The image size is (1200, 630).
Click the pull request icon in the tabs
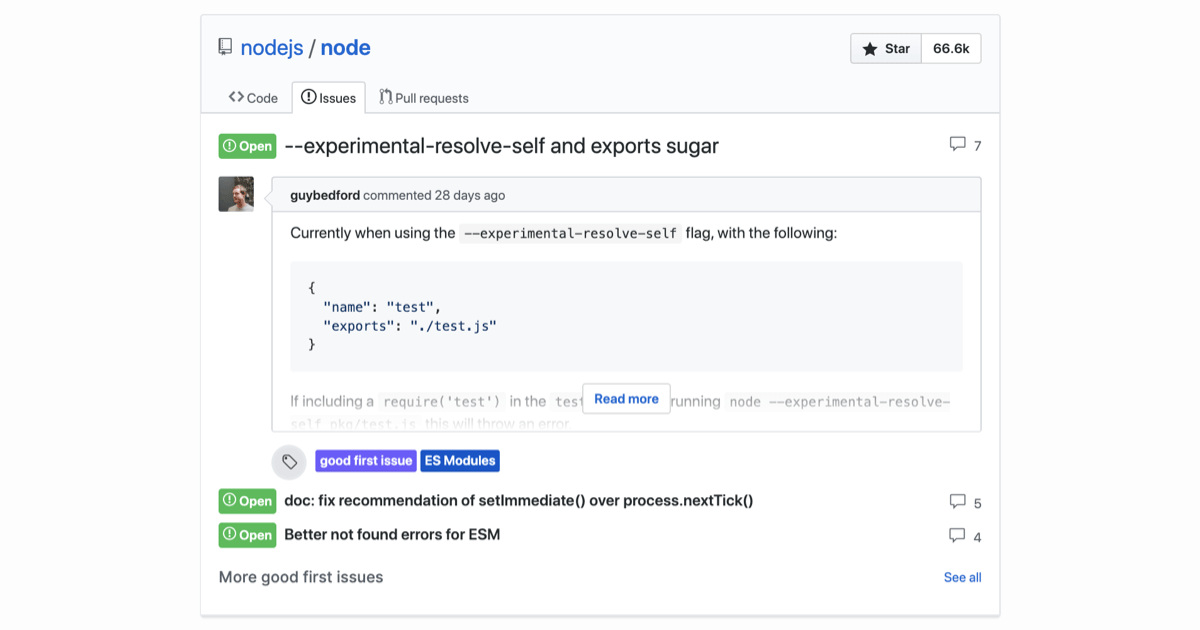385,97
